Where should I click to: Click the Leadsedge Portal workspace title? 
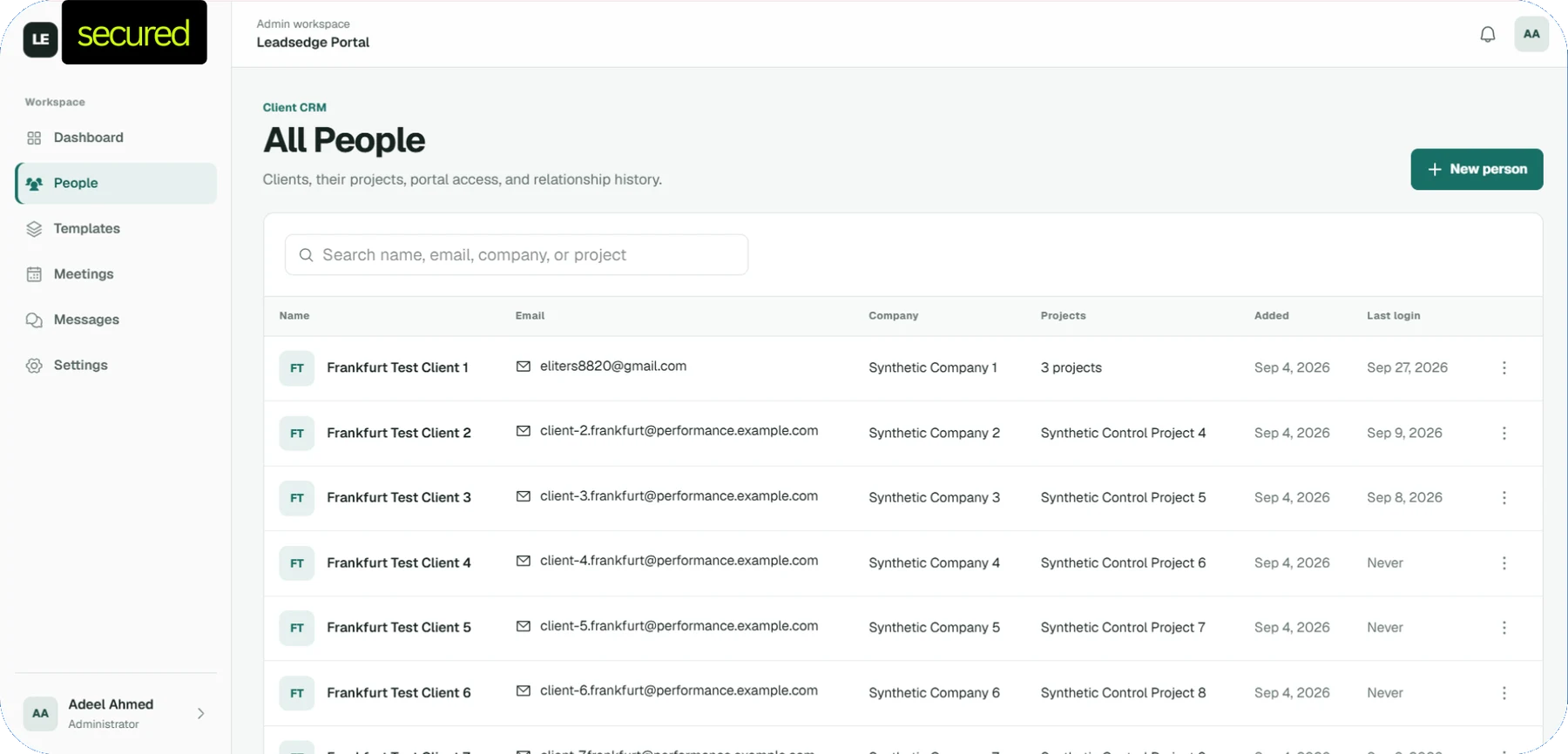click(x=313, y=43)
